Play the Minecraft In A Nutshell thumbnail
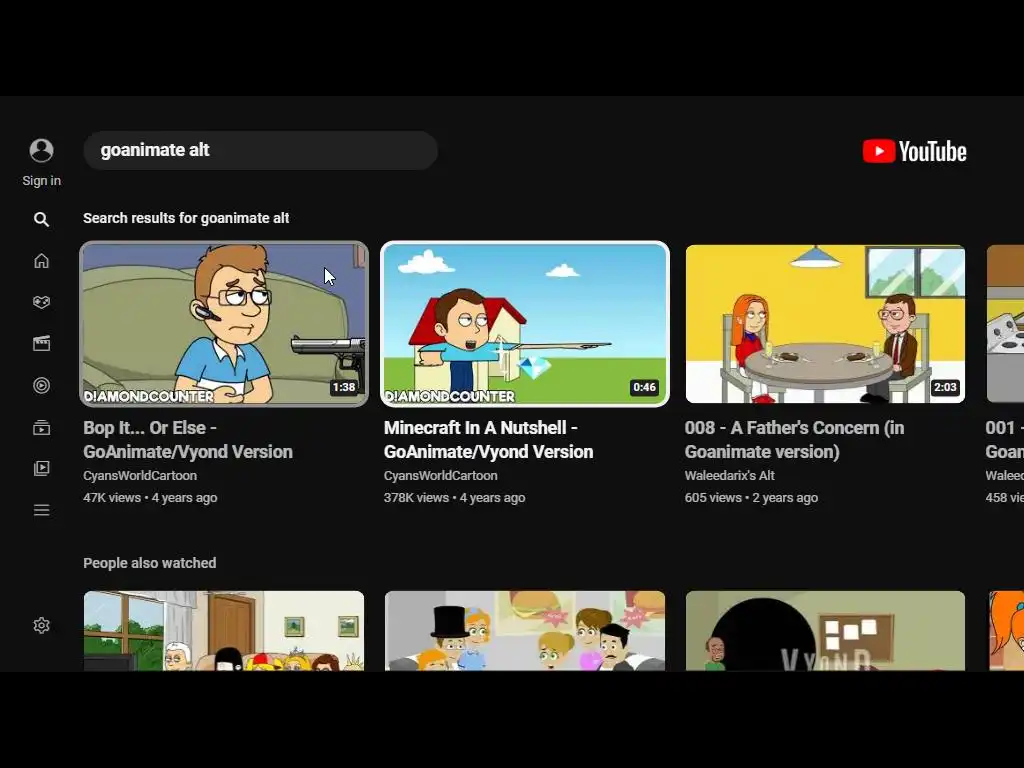Viewport: 1024px width, 768px height. [x=524, y=324]
